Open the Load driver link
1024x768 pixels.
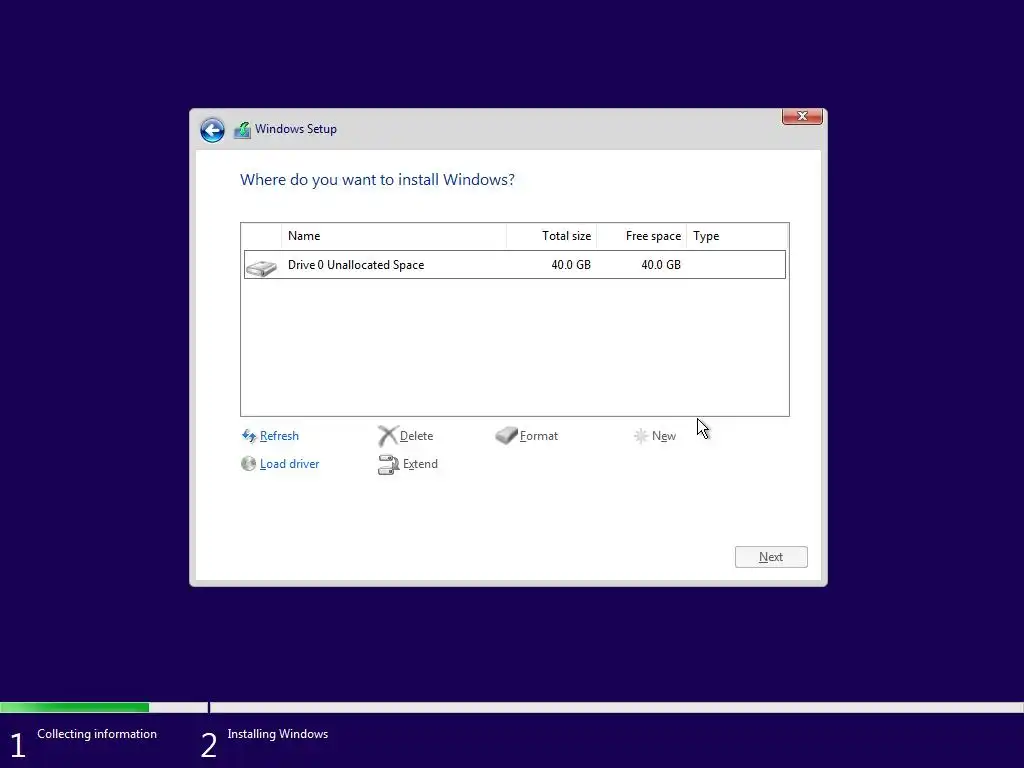coord(289,464)
